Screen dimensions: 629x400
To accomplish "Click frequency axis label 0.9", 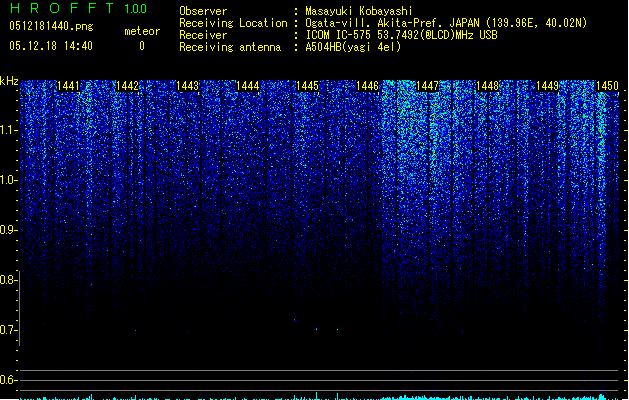I will 7,230.
